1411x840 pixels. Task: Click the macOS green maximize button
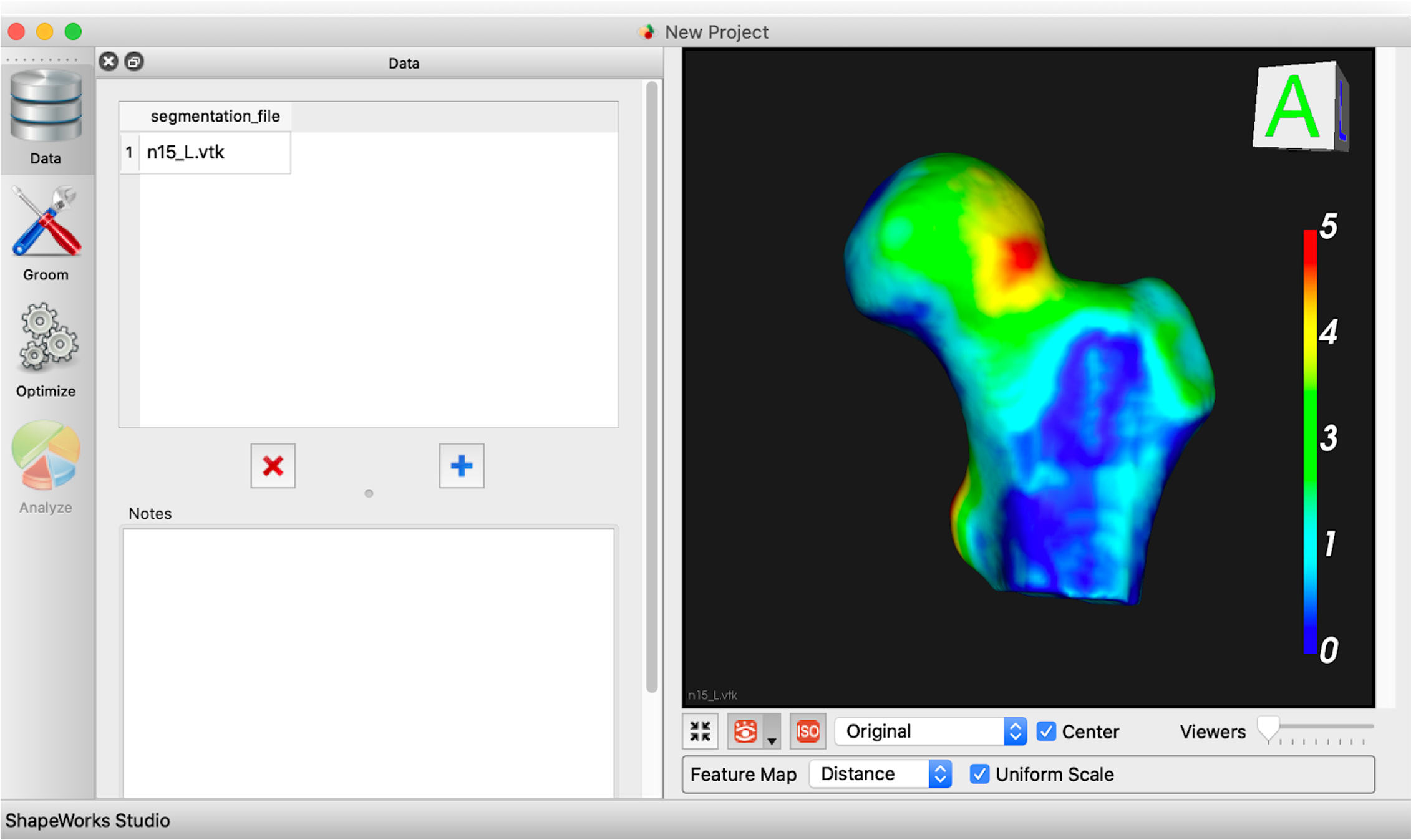coord(73,31)
